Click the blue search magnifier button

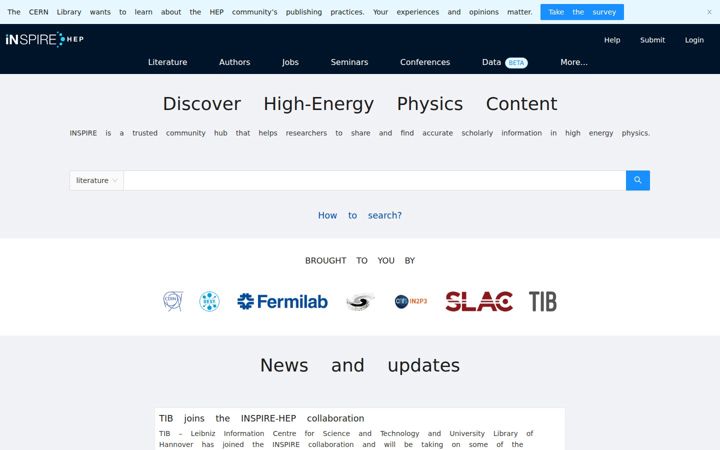637,180
